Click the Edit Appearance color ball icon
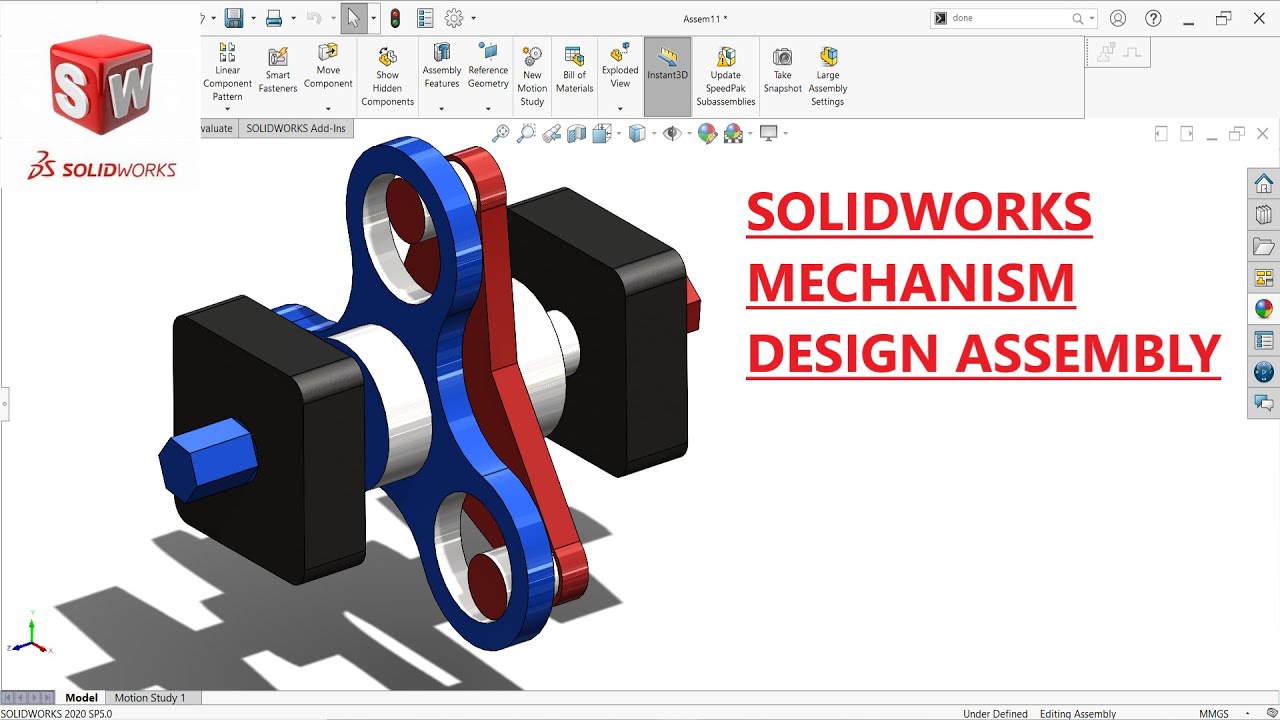This screenshot has height=720, width=1280. point(707,133)
